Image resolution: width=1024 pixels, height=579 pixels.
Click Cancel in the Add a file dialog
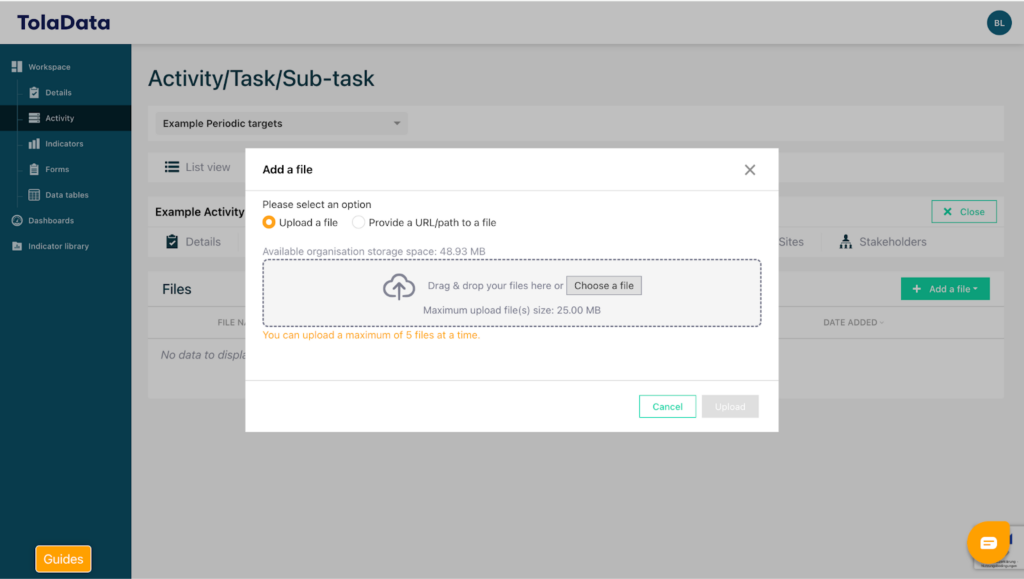point(667,407)
